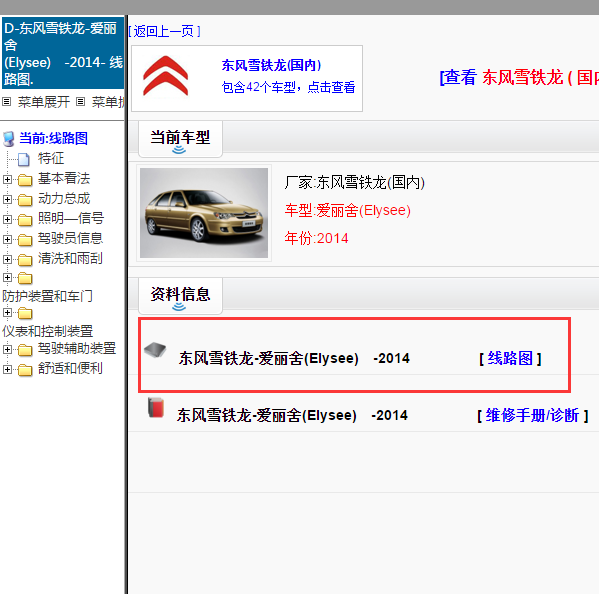Expand the 驾驶员信息 tree node
The height and width of the screenshot is (594, 599).
click(x=7, y=239)
